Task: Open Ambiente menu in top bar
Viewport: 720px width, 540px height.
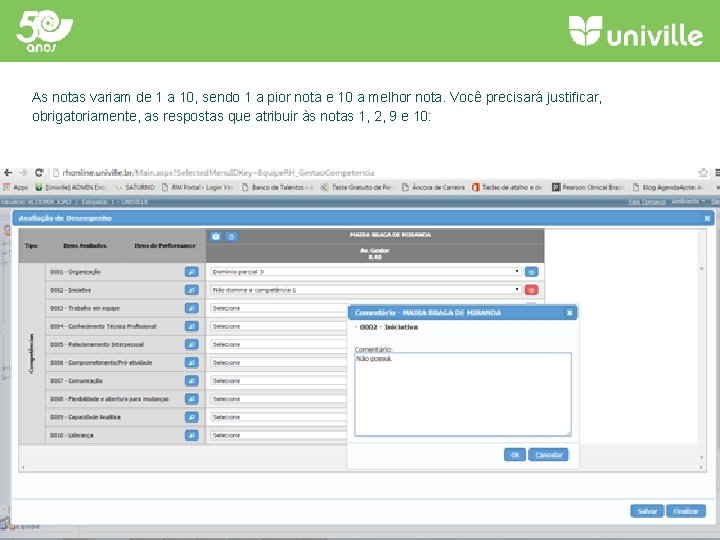Action: pyautogui.click(x=688, y=202)
